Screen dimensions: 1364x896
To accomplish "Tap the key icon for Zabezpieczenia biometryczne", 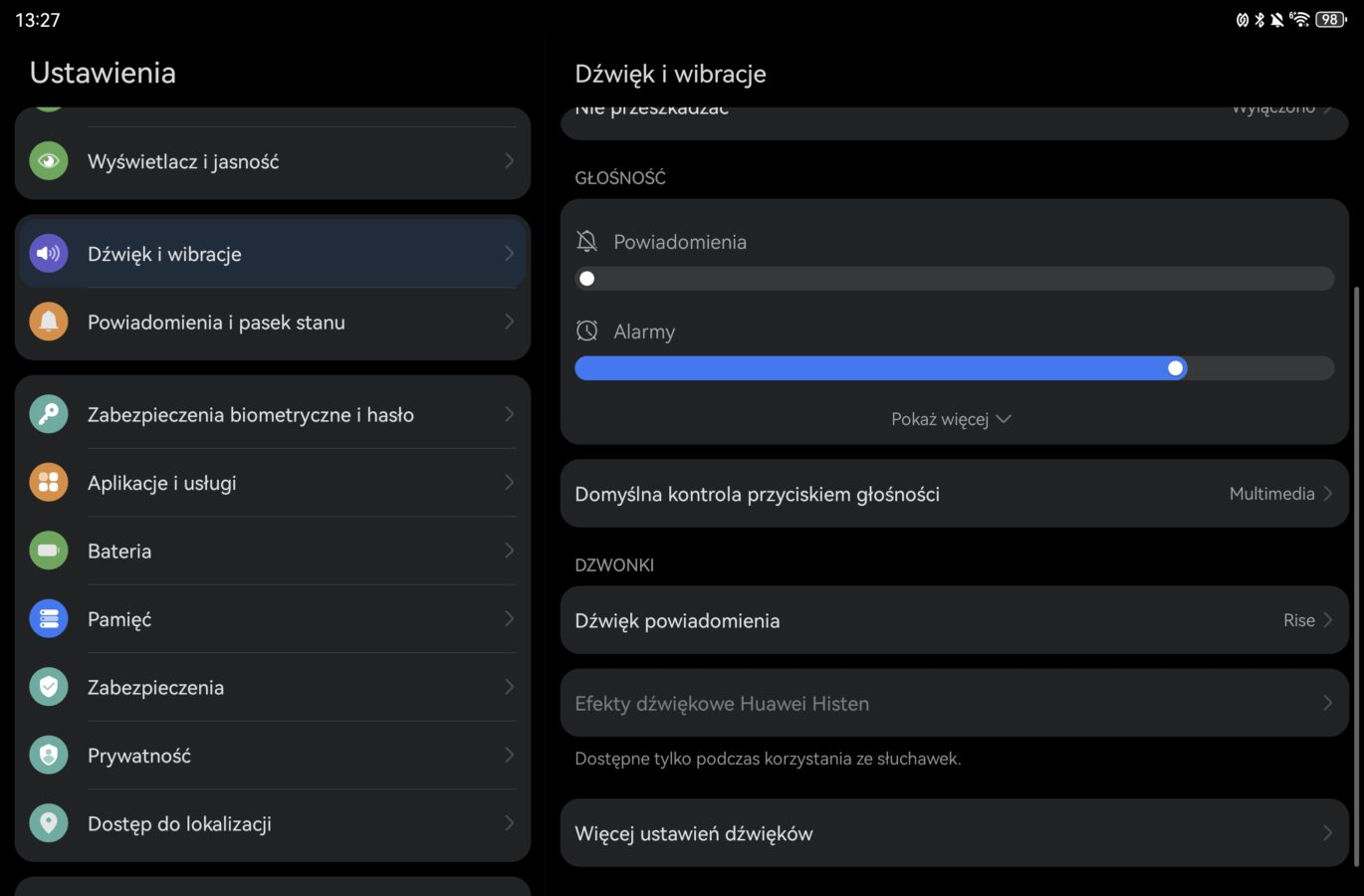I will point(49,414).
